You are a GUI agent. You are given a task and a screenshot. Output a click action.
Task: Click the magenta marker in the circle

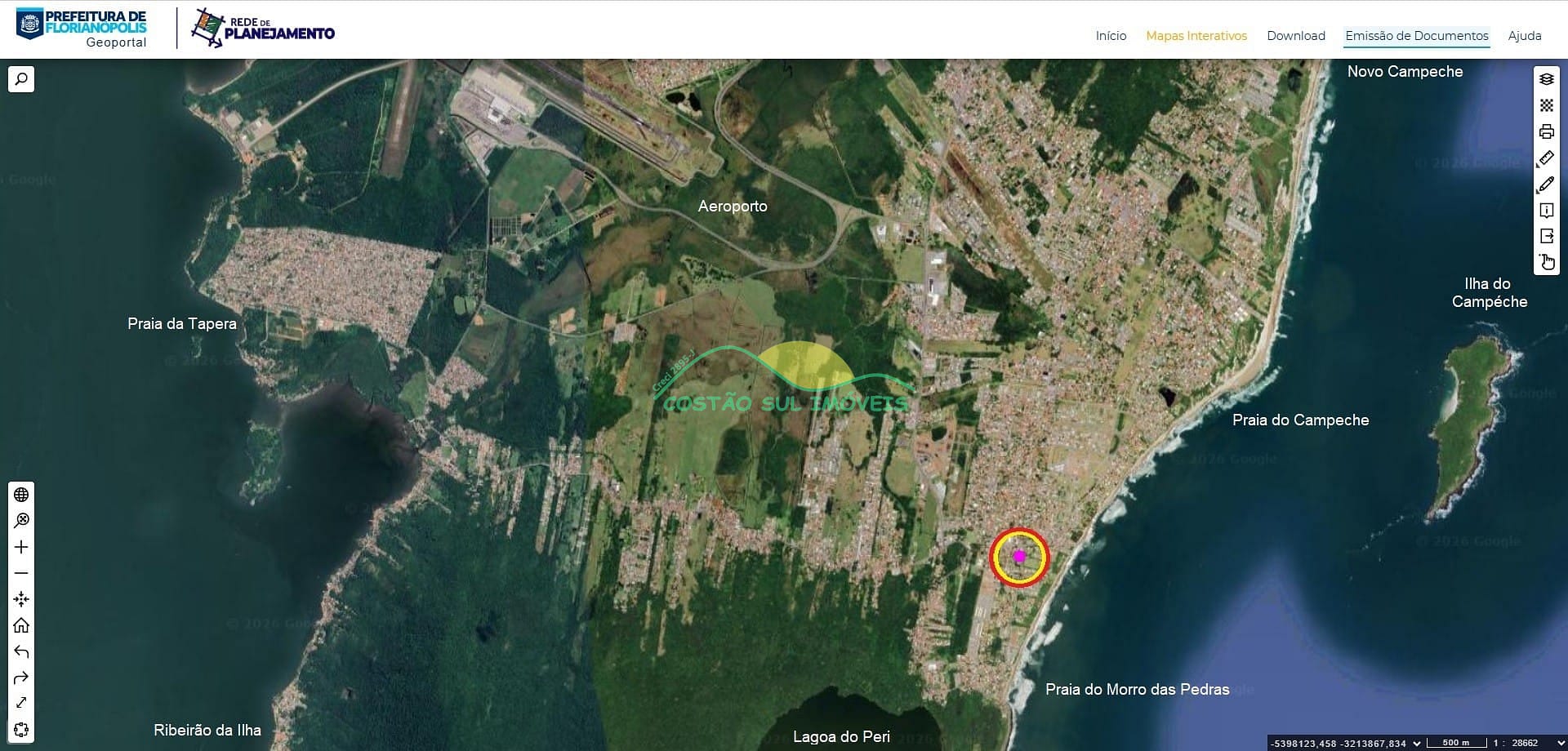pos(1019,557)
